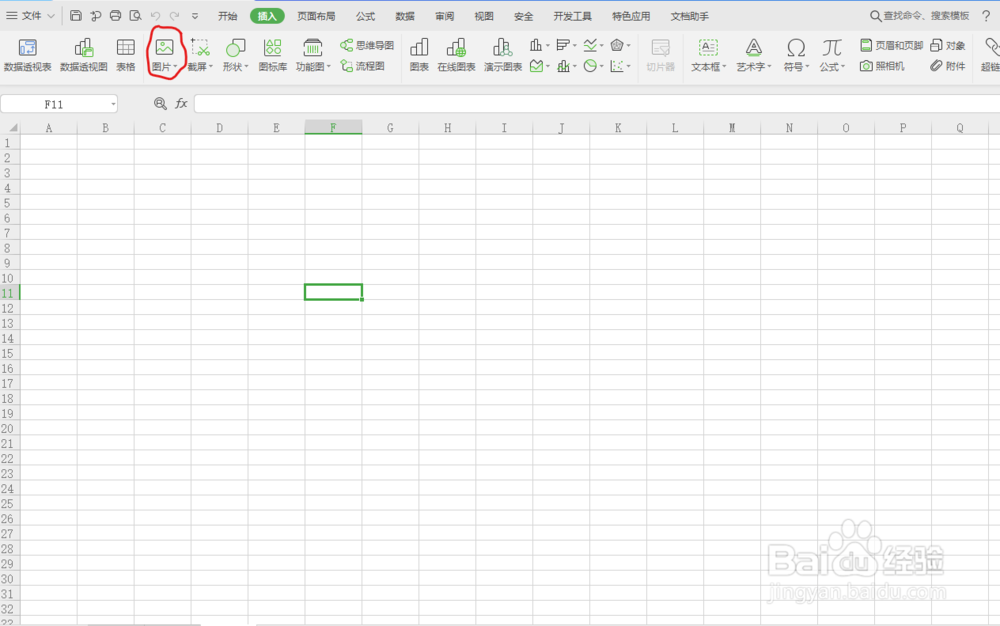The image size is (1000, 626).
Task: Insert a 附件 attachment
Action: point(948,66)
